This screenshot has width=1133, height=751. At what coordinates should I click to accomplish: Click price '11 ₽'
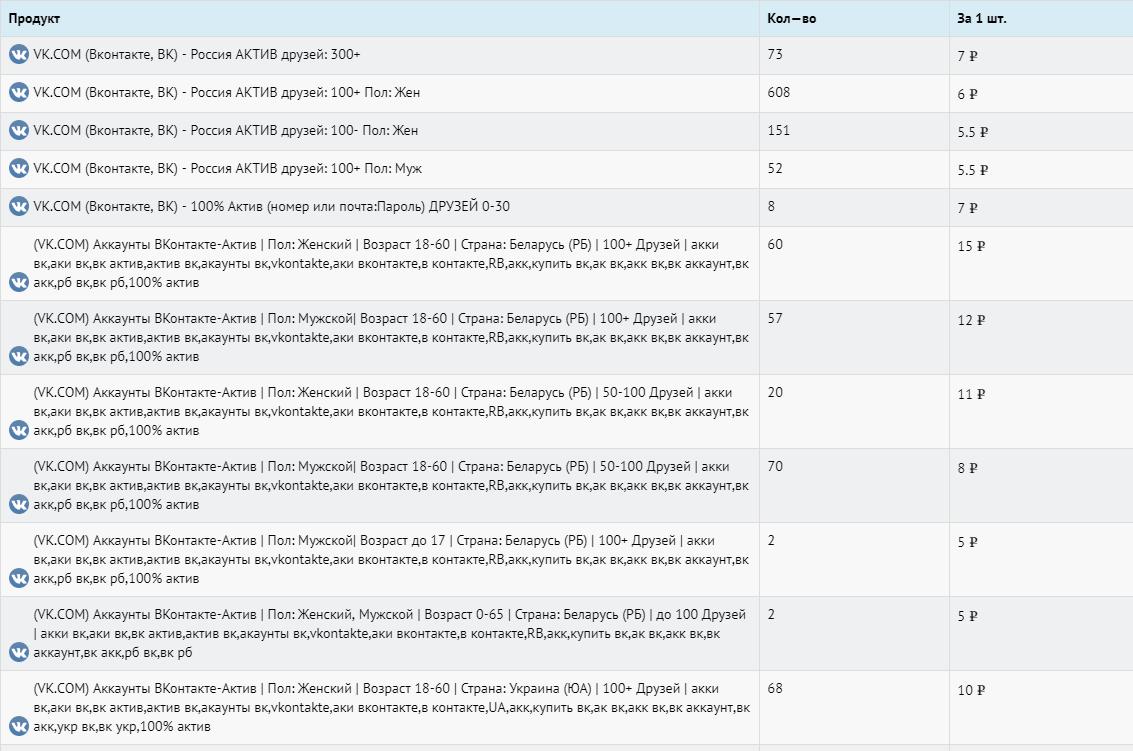[x=971, y=394]
